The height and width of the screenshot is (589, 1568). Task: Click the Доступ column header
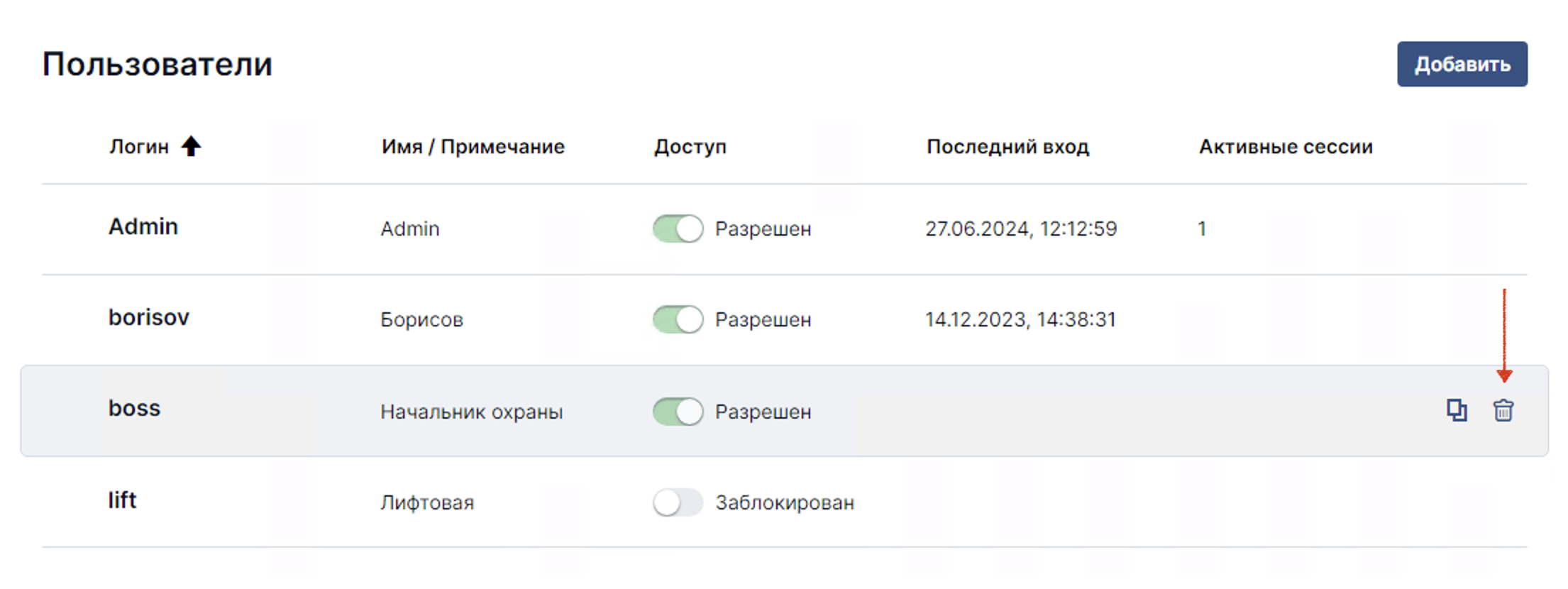[690, 147]
